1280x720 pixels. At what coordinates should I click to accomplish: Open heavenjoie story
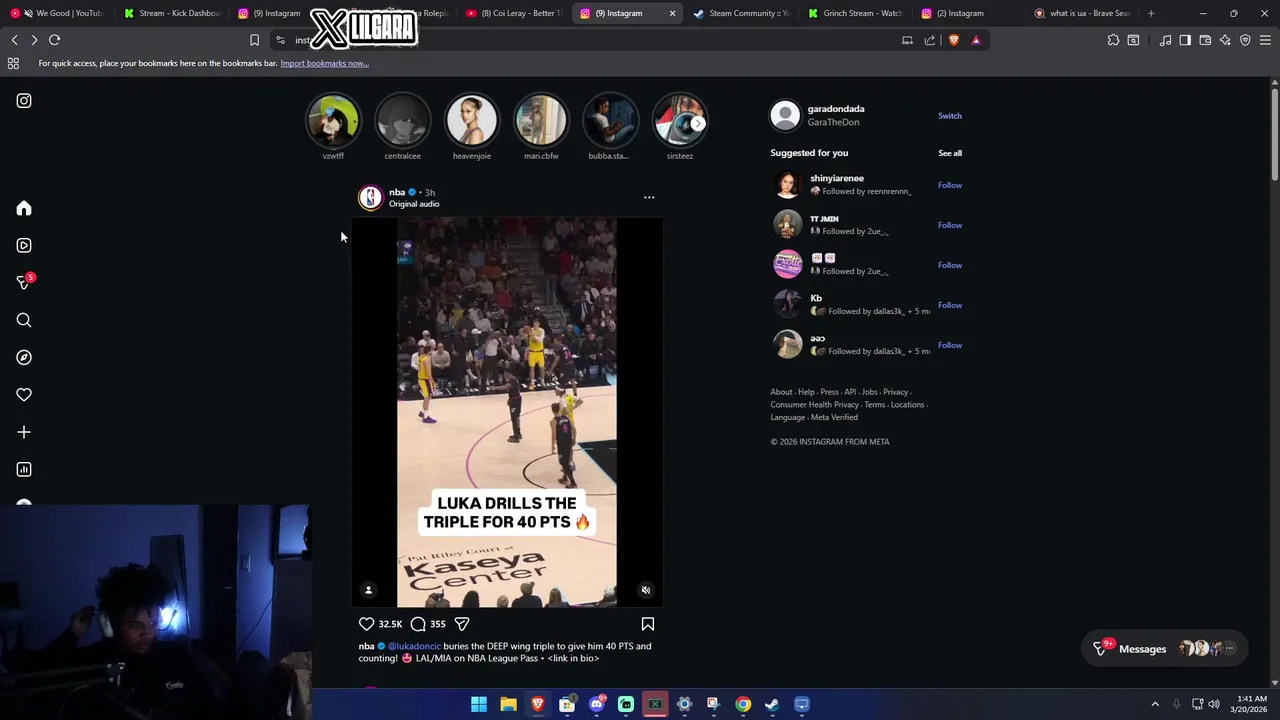pos(471,121)
